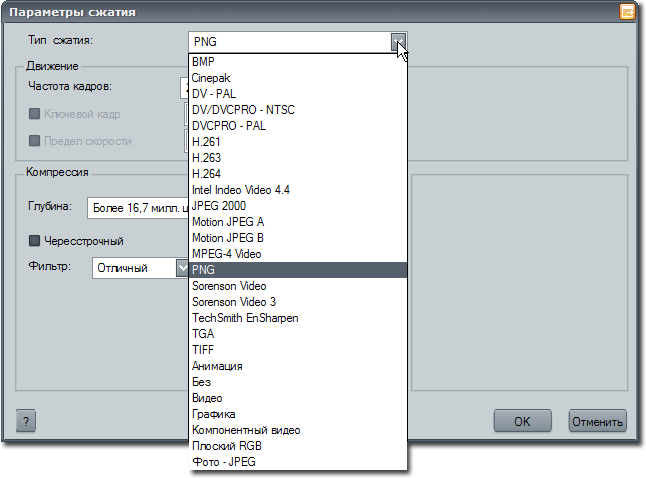Viewport: 646px width, 478px height.
Task: Click the Ключевой кадр checkbox
Action: tap(35, 114)
